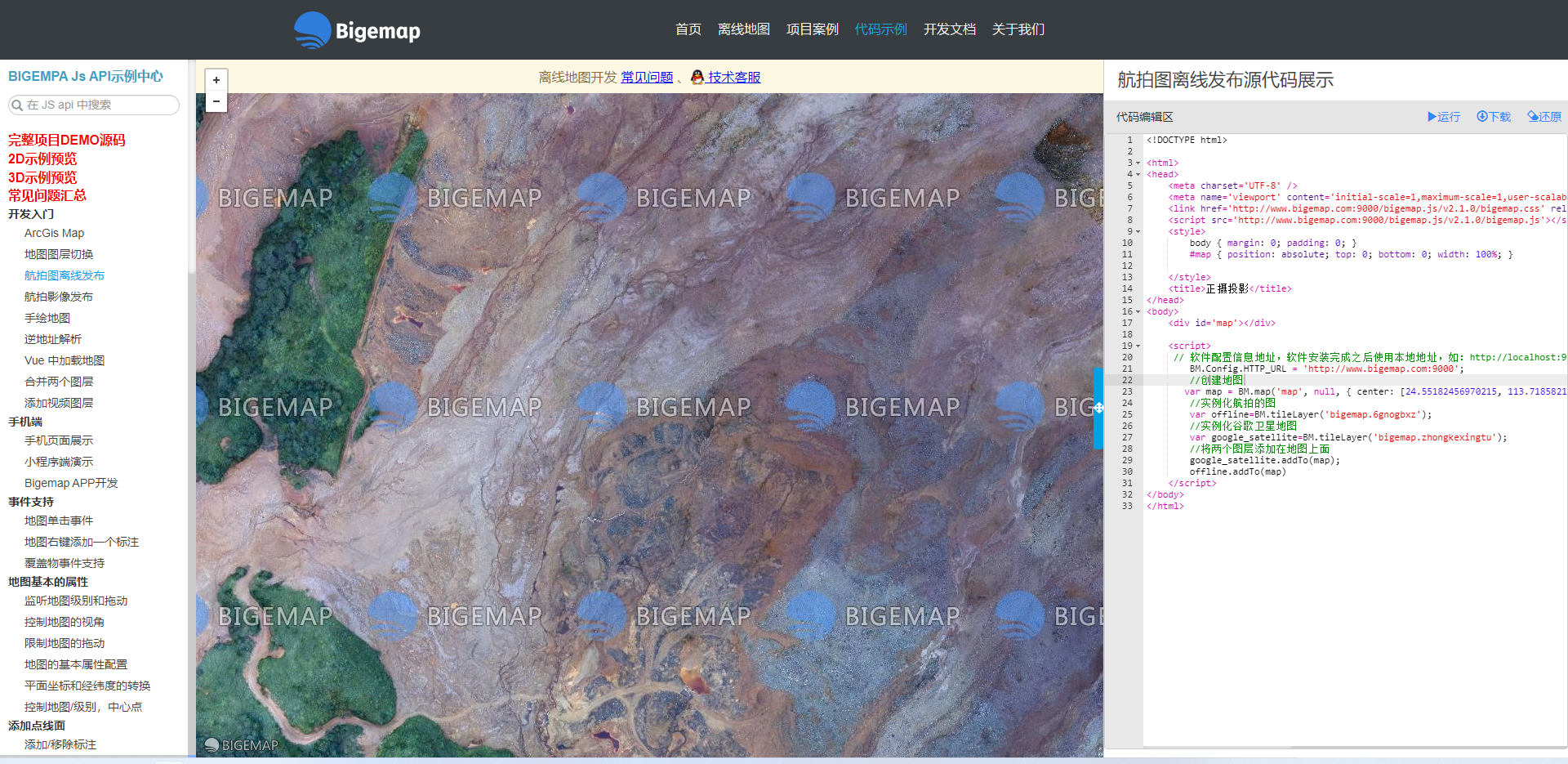Viewport: 1568px width, 764px height.
Task: Select 航拍影像发布 example
Action: 59,297
